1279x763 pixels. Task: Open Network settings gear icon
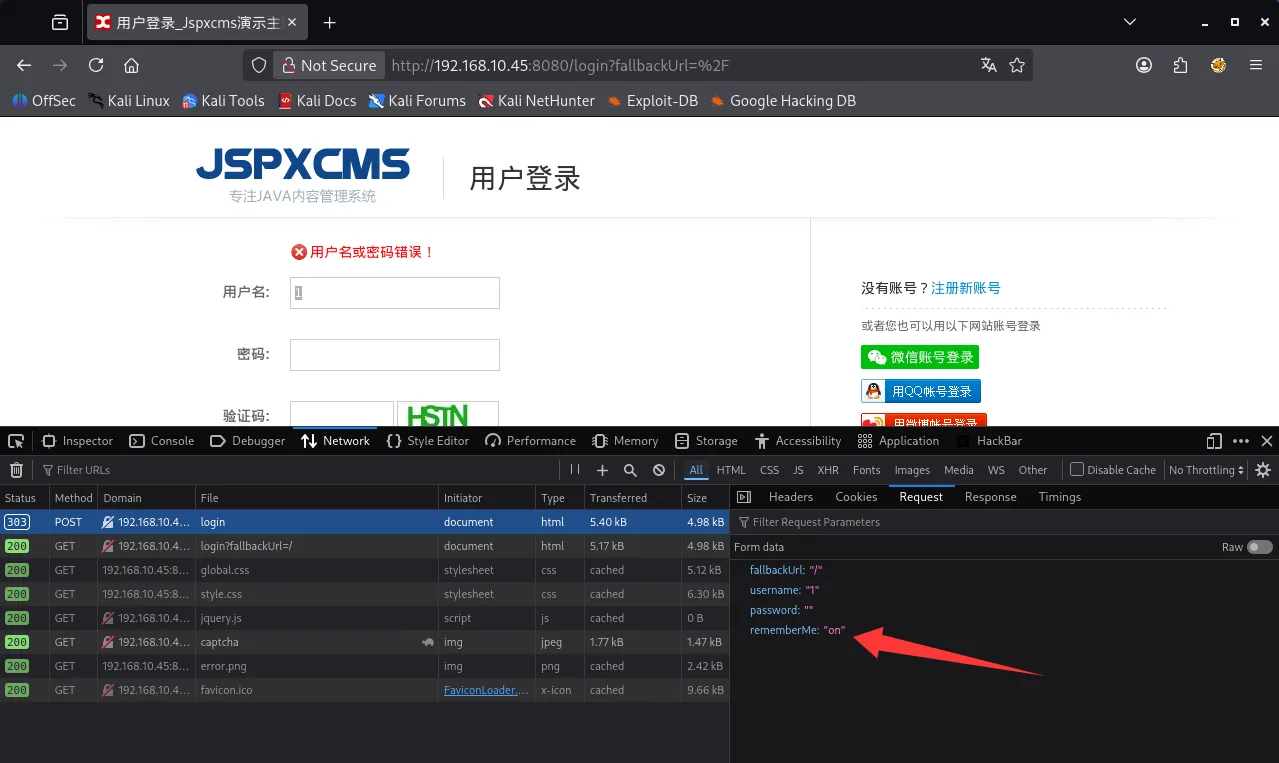pos(1263,470)
